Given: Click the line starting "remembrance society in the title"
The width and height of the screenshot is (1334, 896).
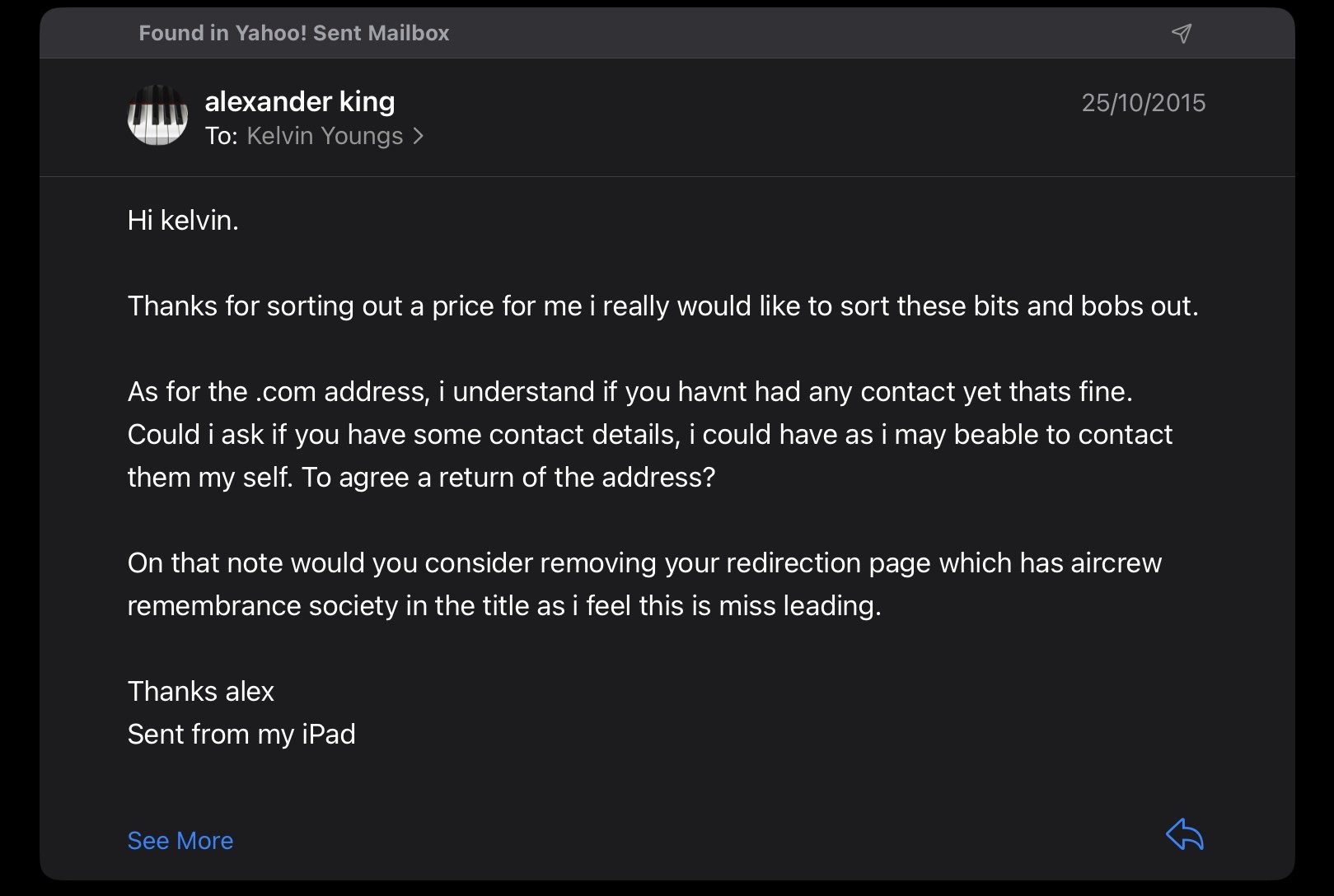Looking at the screenshot, I should pyautogui.click(x=504, y=605).
